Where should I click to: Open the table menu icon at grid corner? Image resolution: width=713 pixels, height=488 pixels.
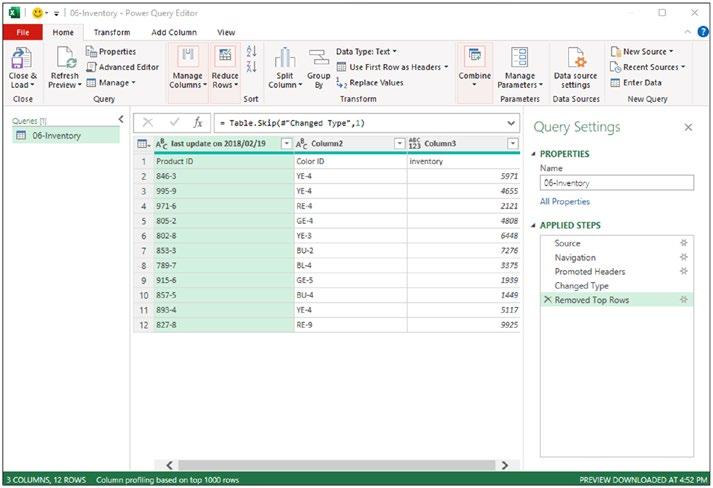tap(144, 144)
